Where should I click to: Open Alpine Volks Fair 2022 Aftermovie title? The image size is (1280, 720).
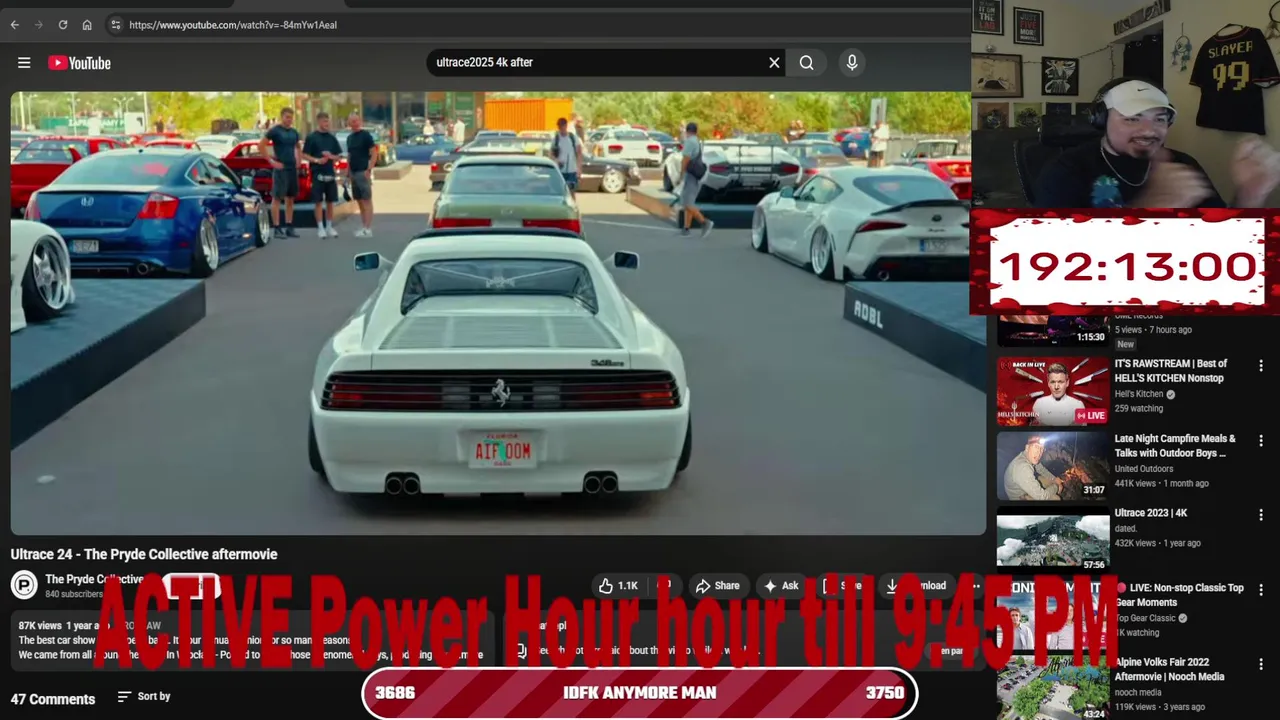pyautogui.click(x=1169, y=669)
